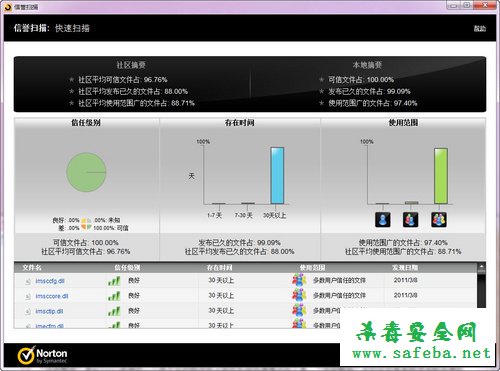Click the single-user usage icon under the chart
500x371 pixels.
[383, 220]
